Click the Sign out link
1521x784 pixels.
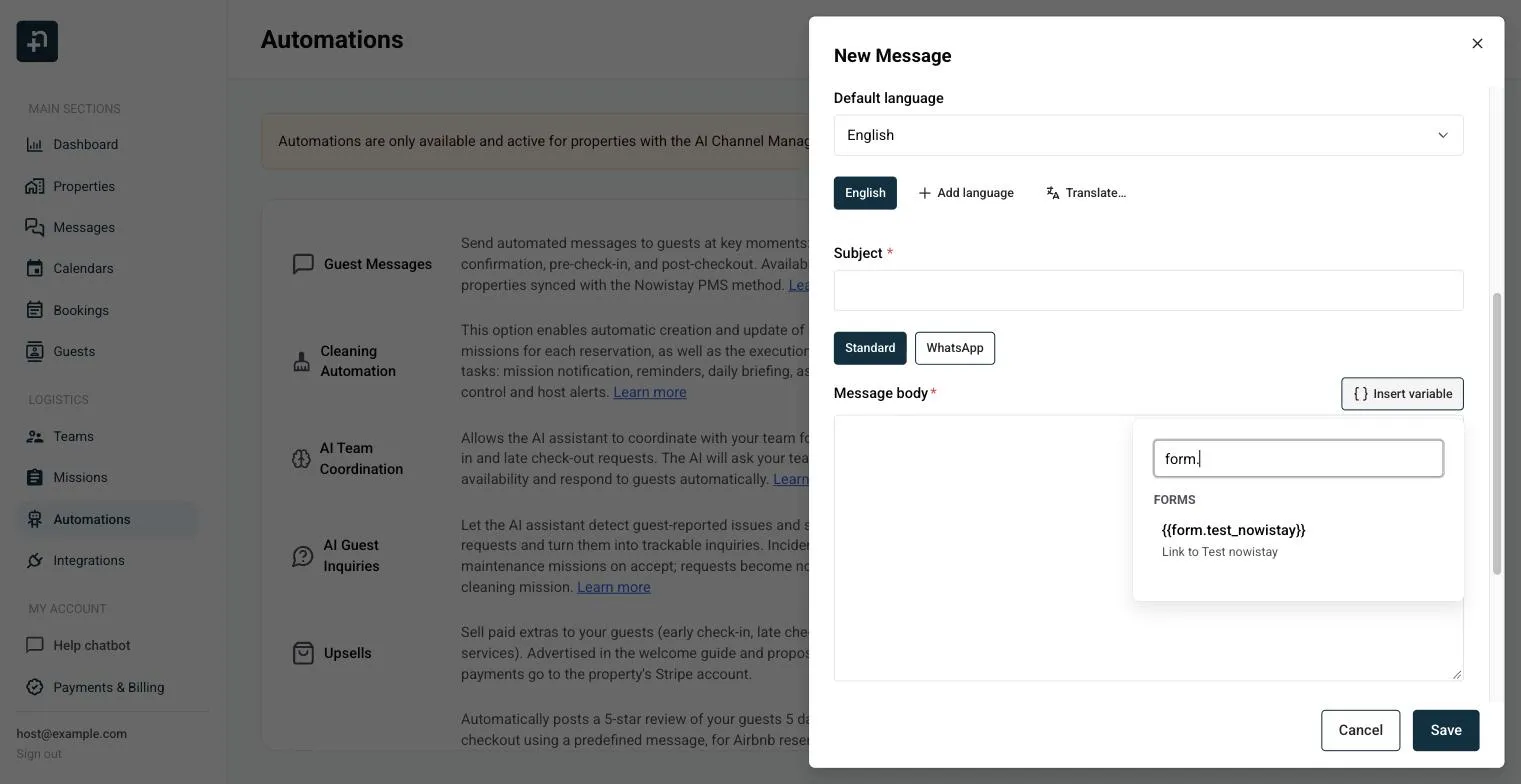(39, 754)
